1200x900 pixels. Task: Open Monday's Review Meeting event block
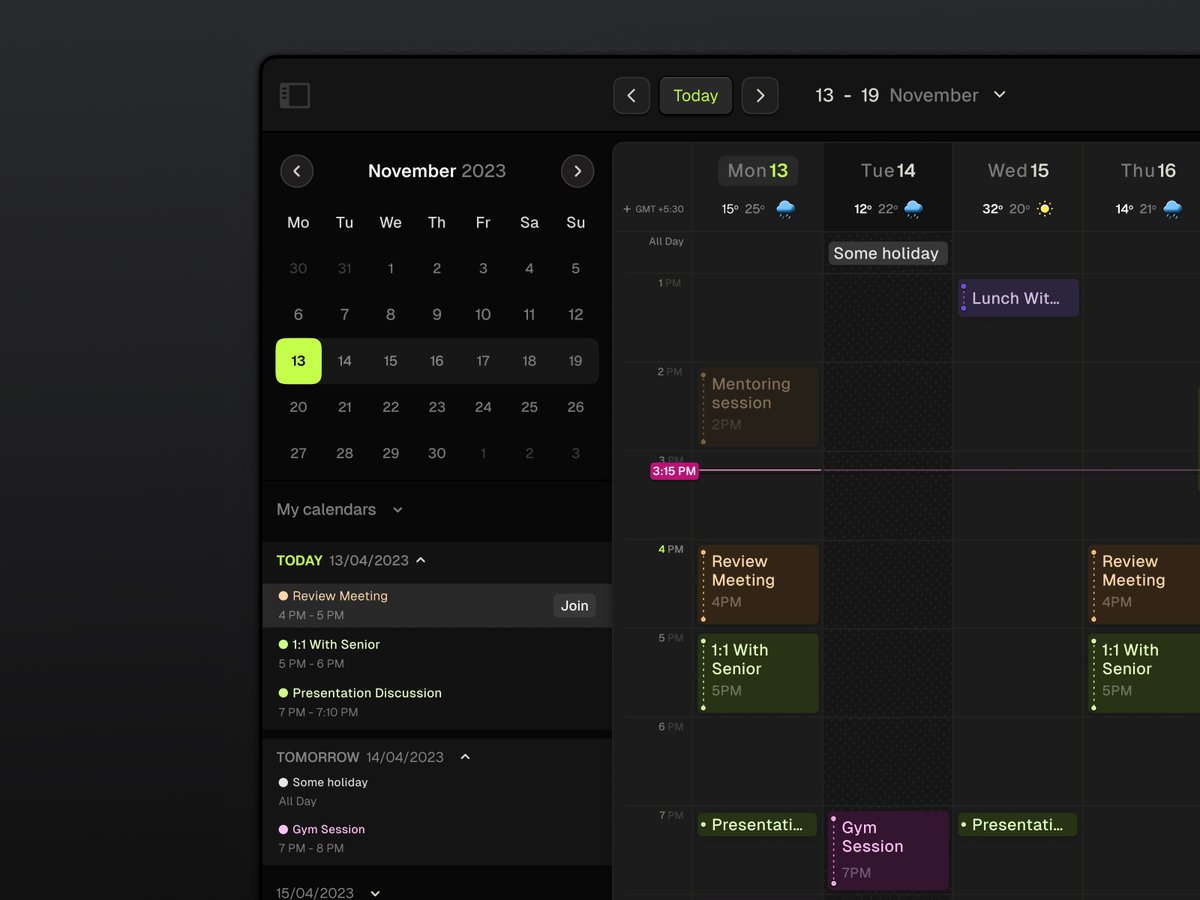[x=758, y=585]
